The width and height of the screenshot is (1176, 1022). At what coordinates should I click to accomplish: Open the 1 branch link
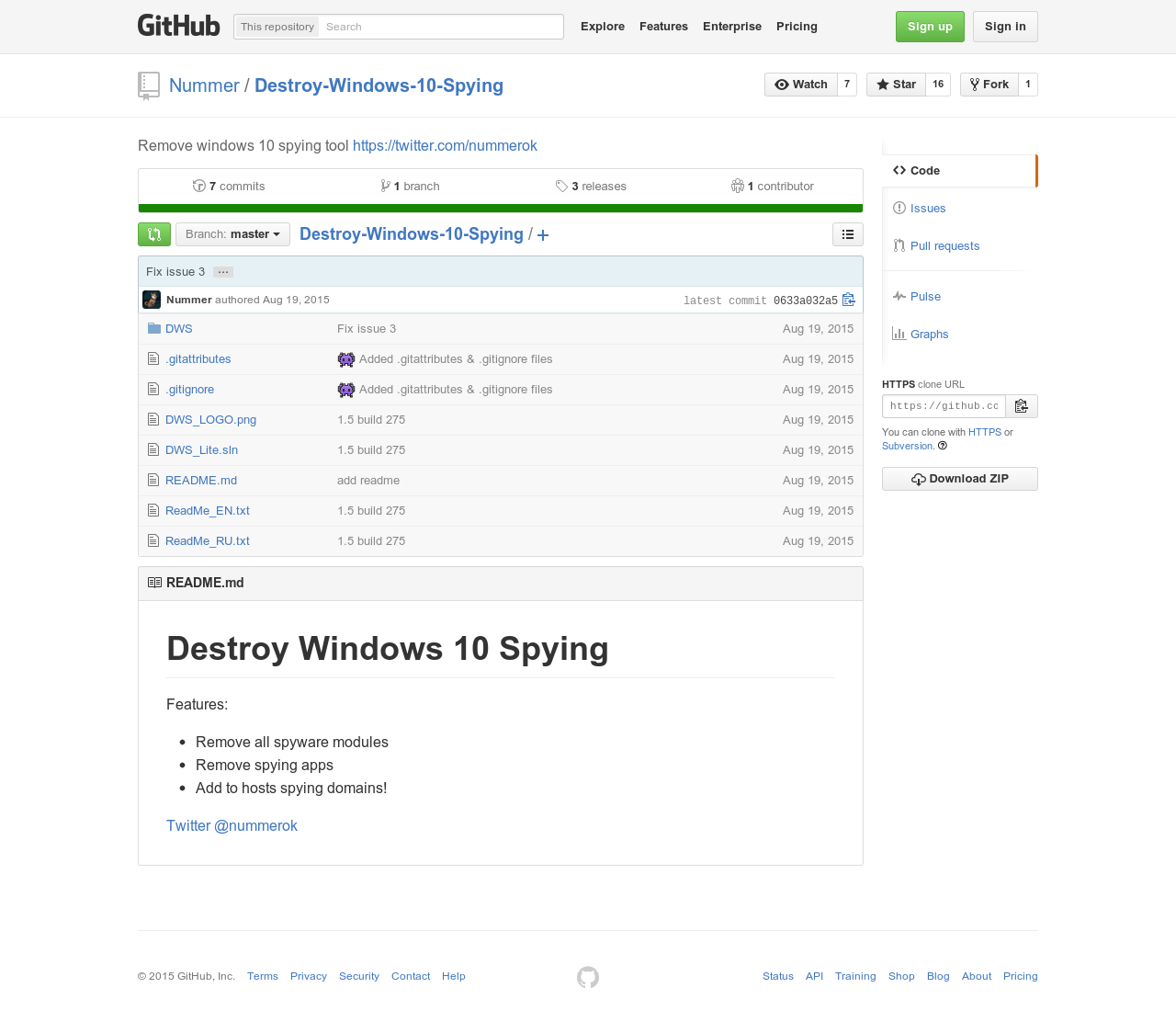point(410,187)
